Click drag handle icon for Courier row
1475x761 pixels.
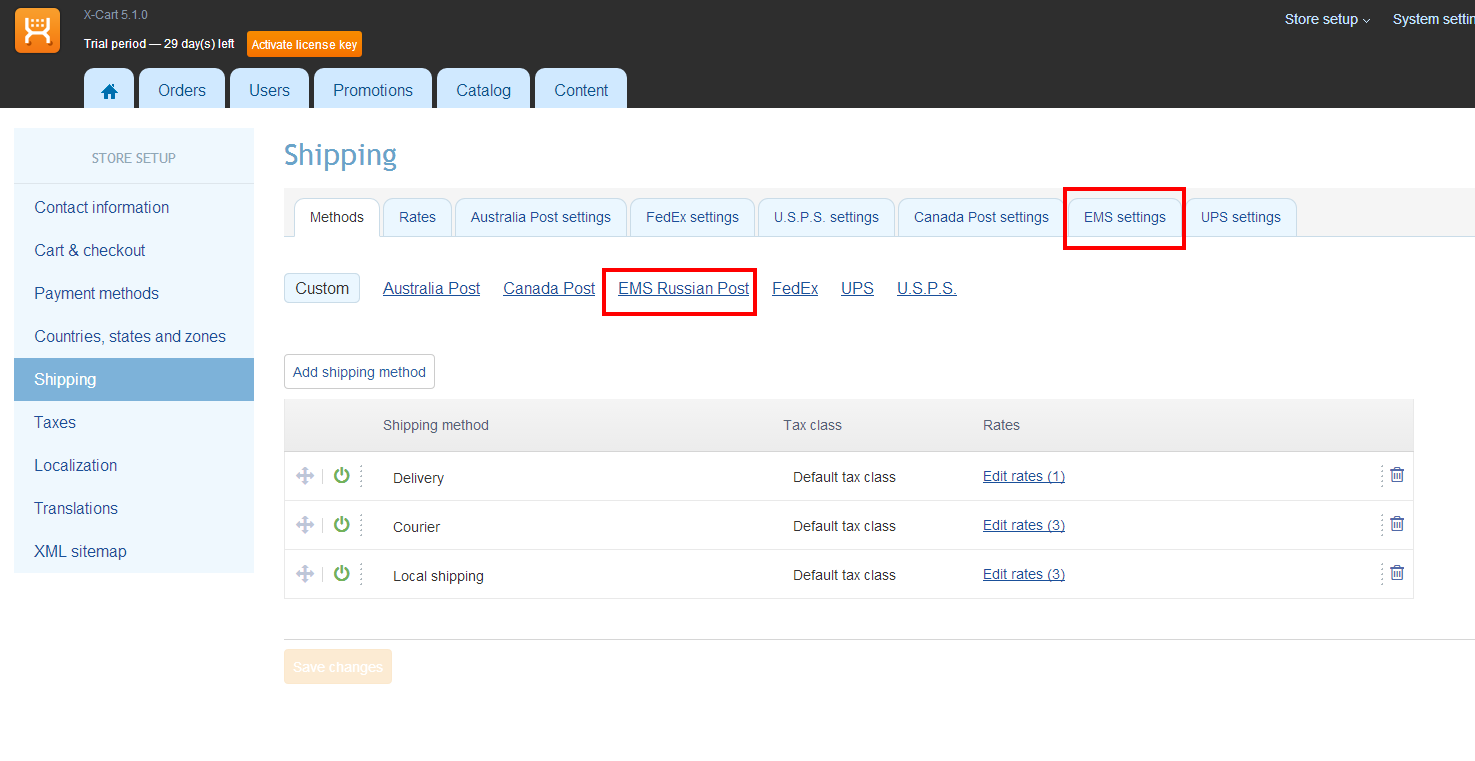click(x=305, y=525)
